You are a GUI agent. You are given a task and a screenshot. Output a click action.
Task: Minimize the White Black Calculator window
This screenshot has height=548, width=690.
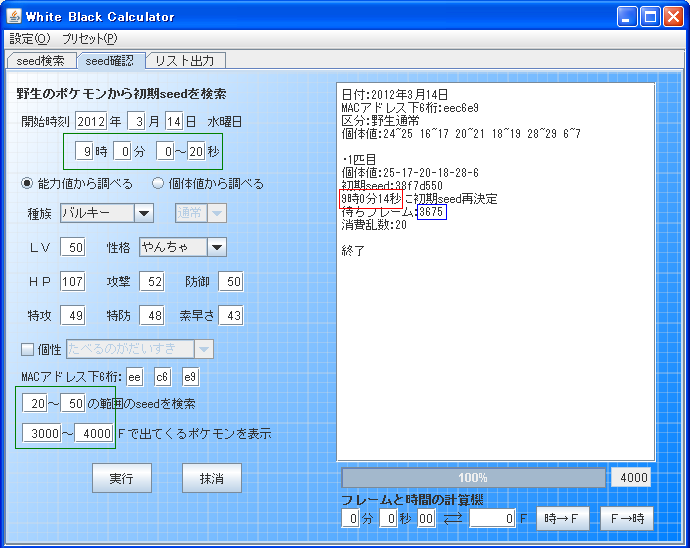click(x=627, y=17)
